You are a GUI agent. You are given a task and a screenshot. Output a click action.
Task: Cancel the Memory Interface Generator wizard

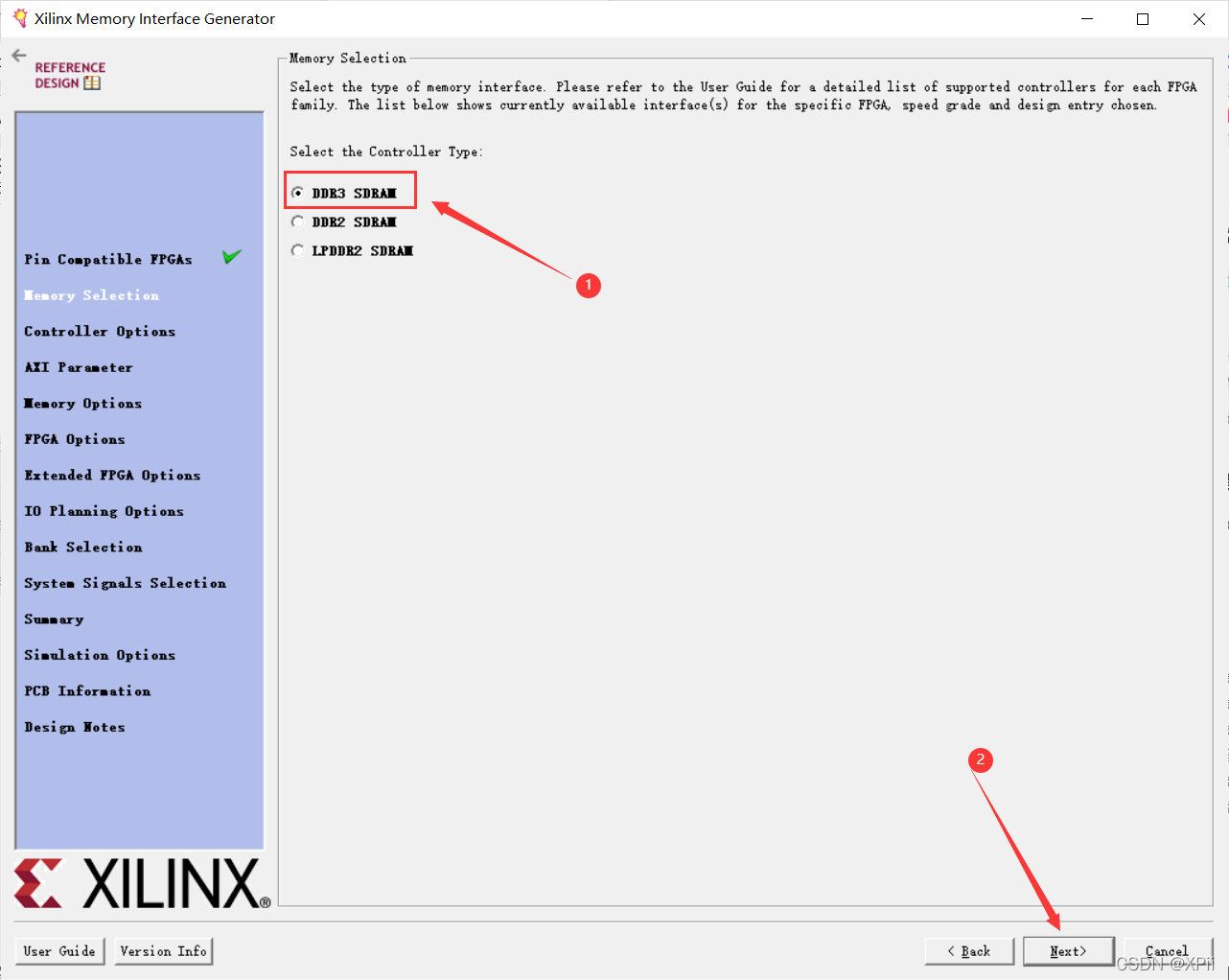(x=1167, y=951)
